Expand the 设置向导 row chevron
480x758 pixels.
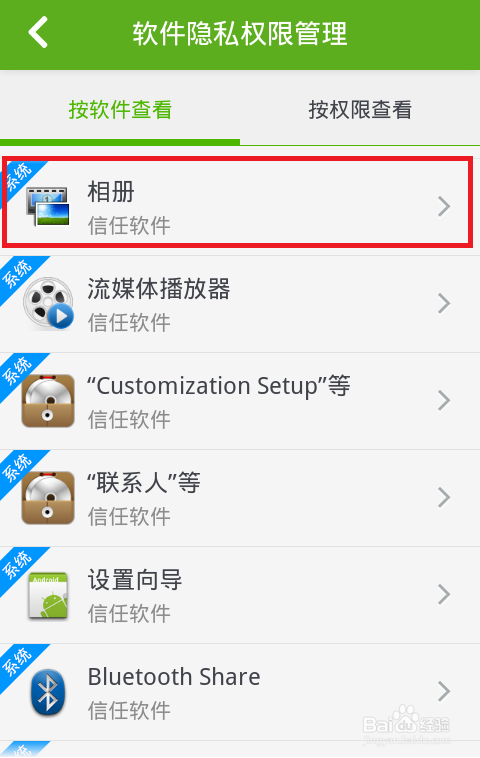click(x=444, y=594)
